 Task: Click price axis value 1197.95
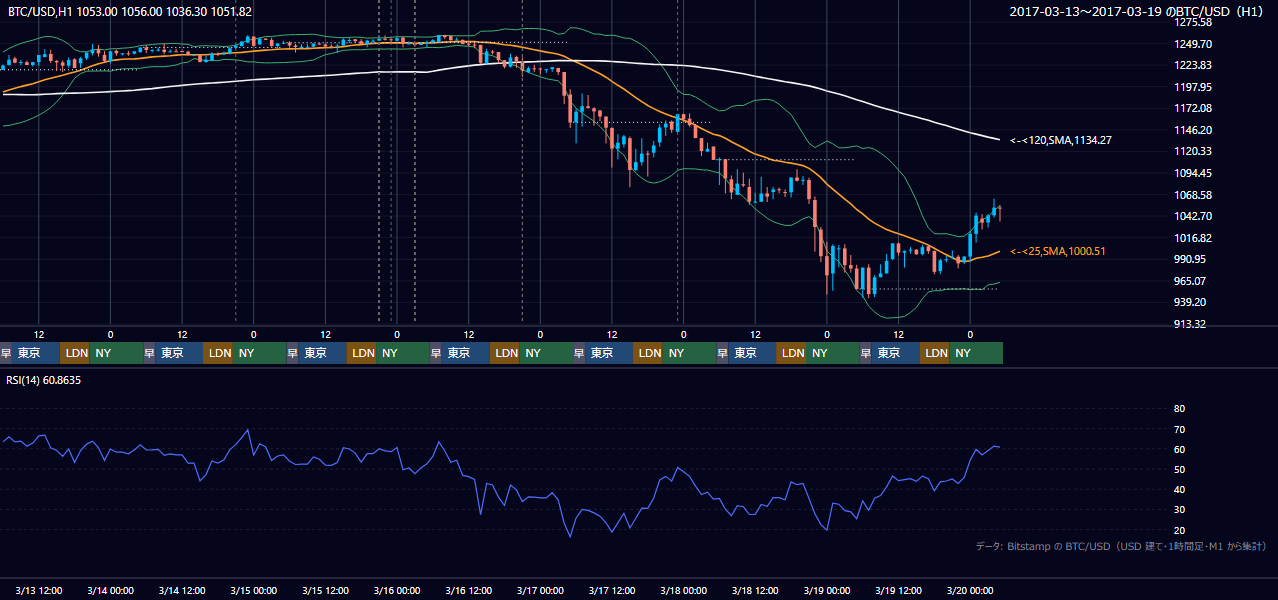click(1192, 87)
